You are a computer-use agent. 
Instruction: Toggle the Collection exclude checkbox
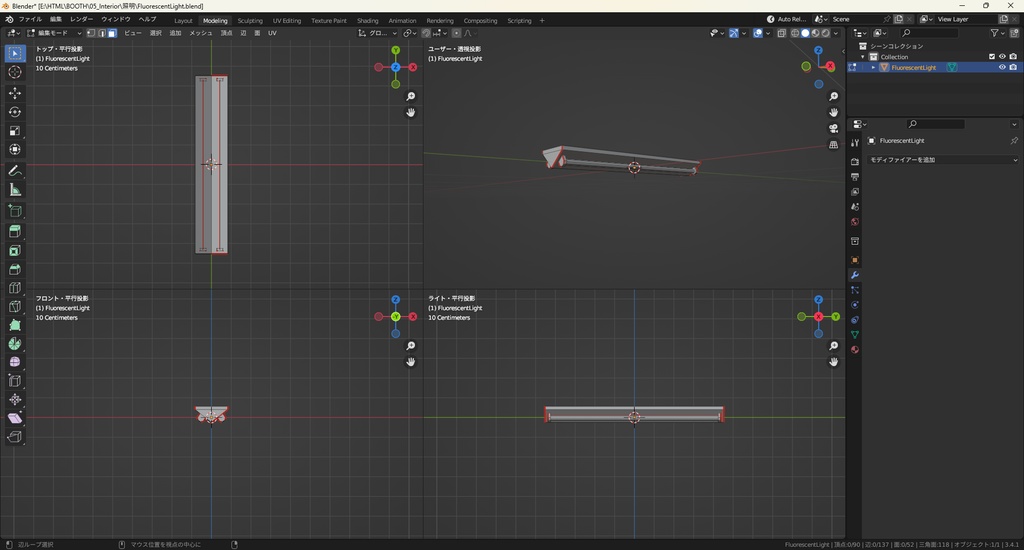(x=992, y=57)
